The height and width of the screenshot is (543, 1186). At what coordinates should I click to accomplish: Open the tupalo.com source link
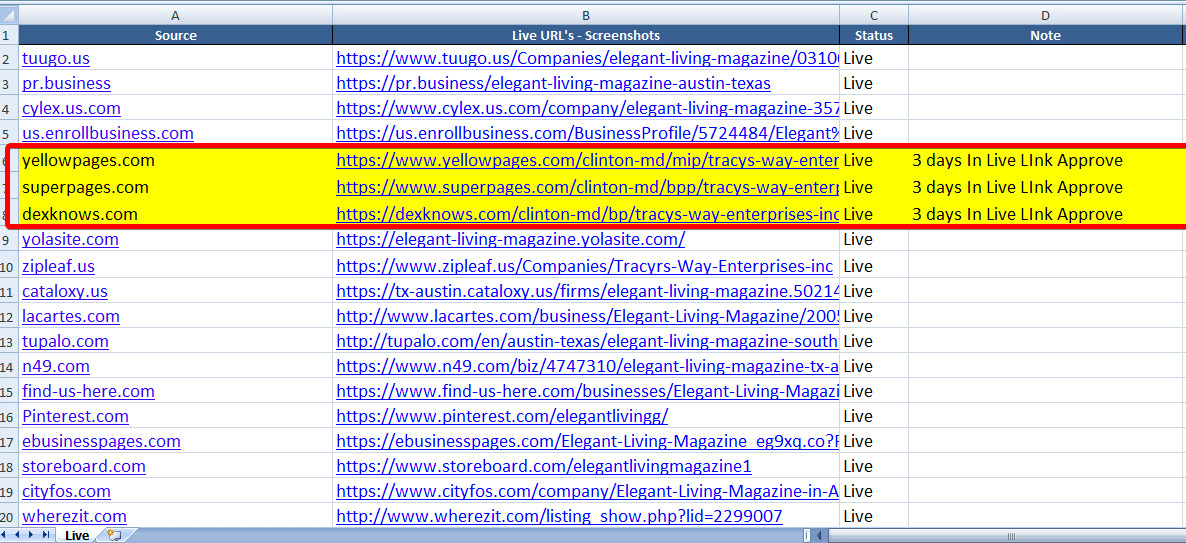65,341
